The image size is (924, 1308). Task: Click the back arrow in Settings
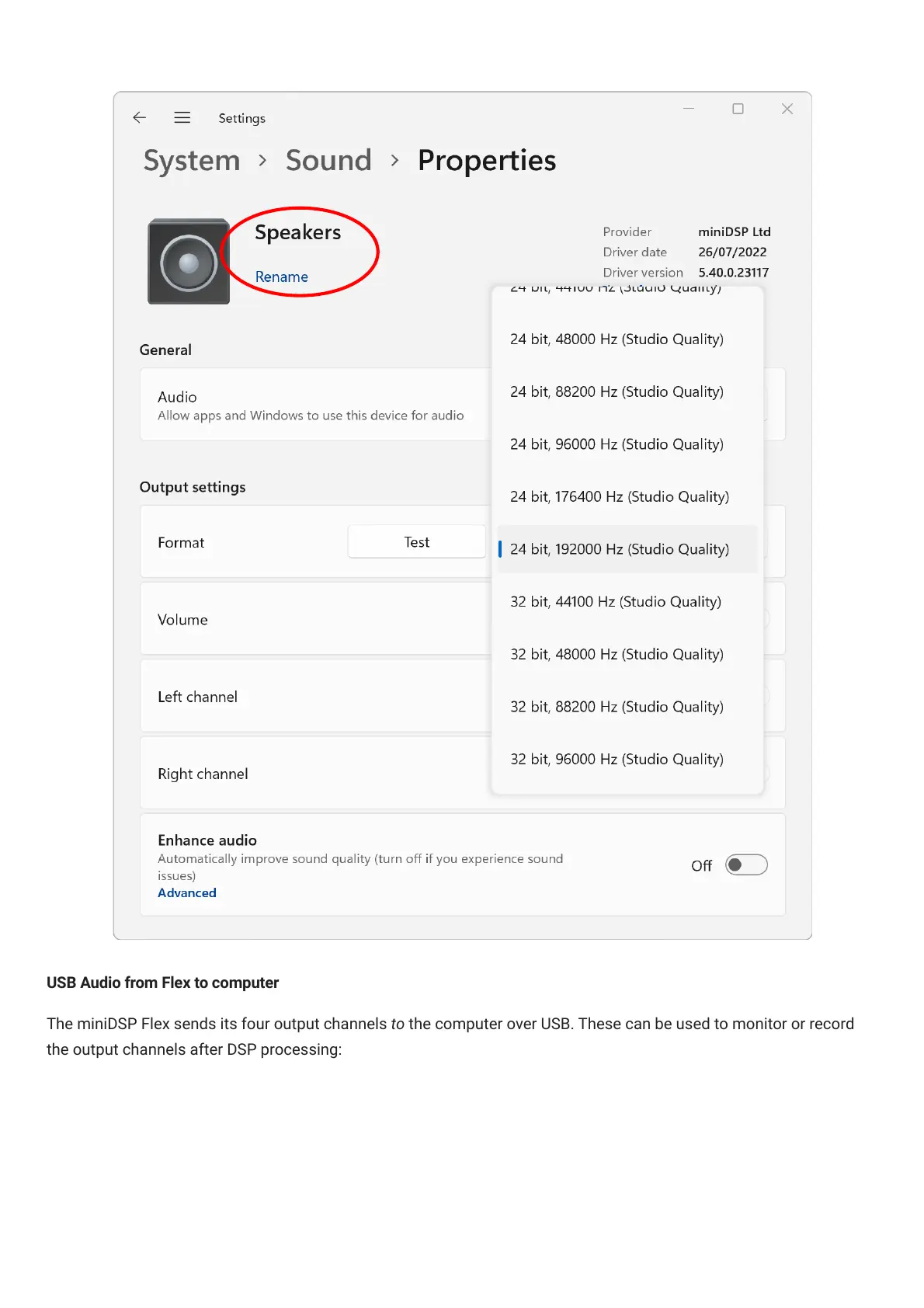coord(140,117)
